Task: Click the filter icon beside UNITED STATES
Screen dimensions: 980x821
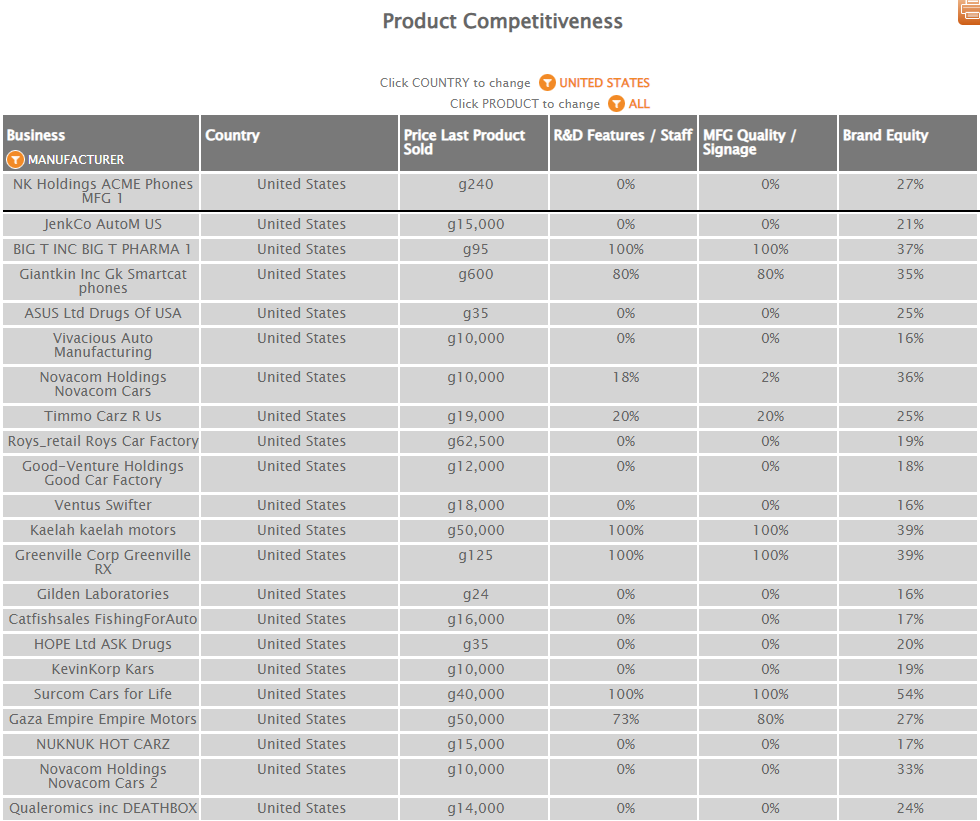Action: (x=547, y=83)
